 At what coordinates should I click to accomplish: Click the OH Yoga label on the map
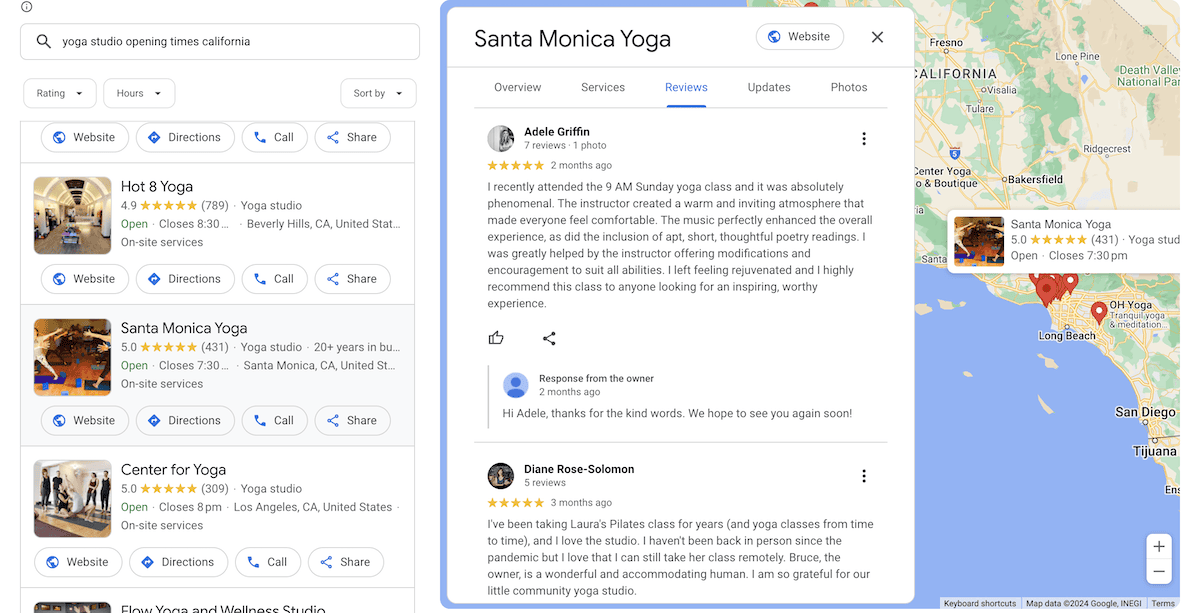1131,305
